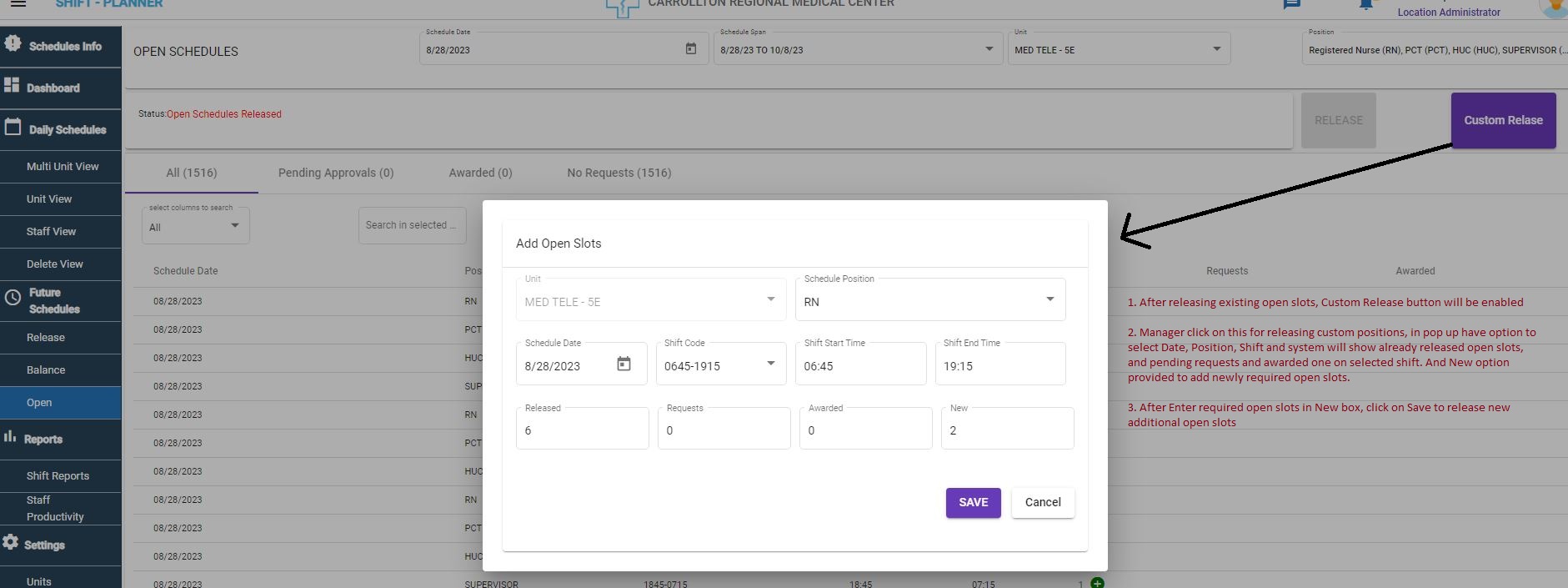Click the Dashboard grid icon
The width and height of the screenshot is (1568, 588).
(12, 85)
